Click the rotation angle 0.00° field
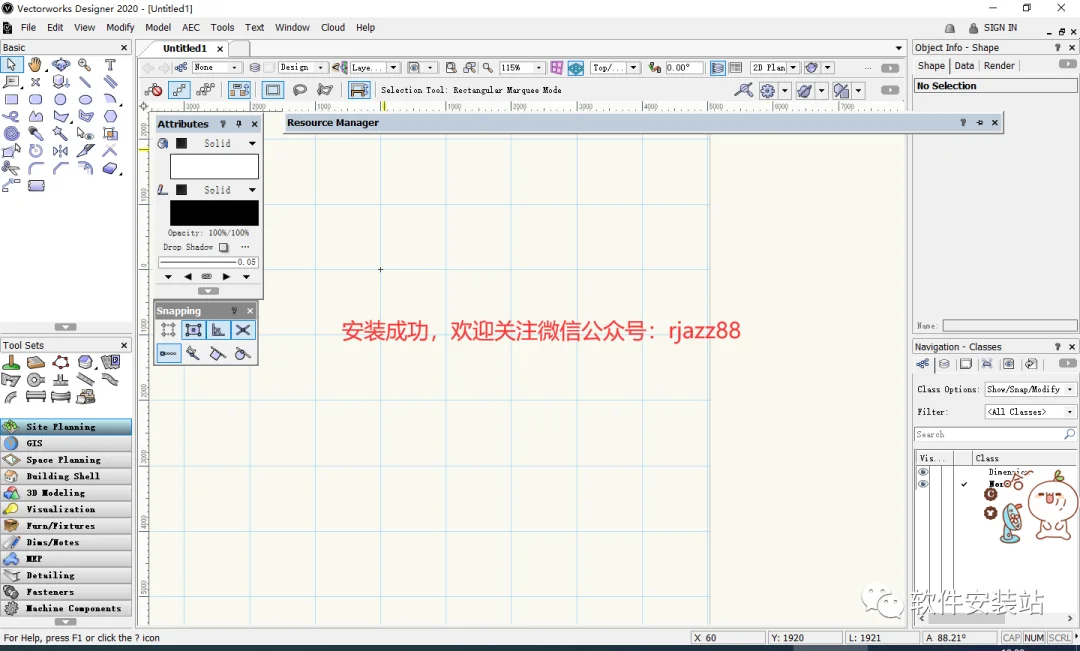Image resolution: width=1080 pixels, height=651 pixels. (x=684, y=68)
